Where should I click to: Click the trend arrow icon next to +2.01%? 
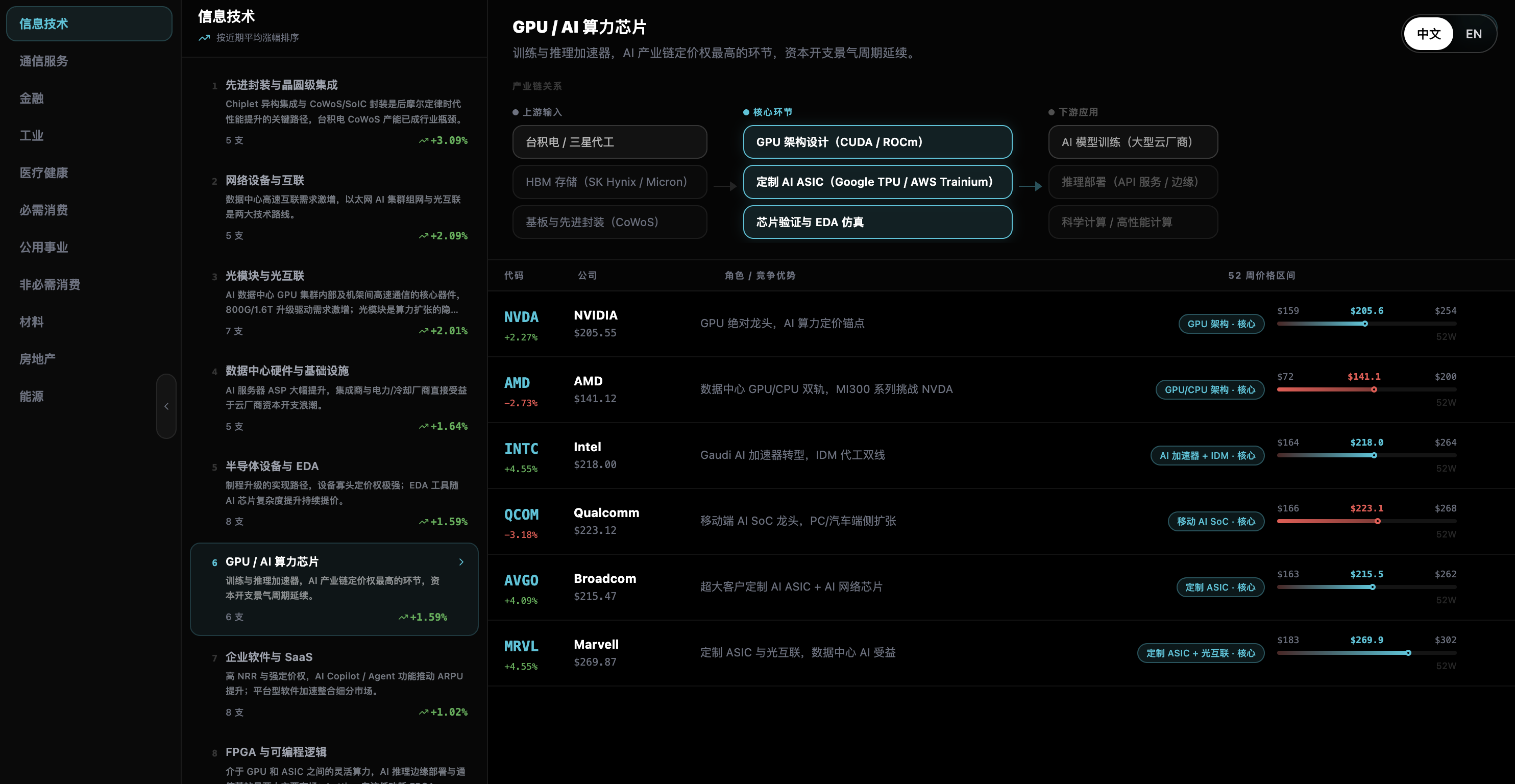(424, 331)
